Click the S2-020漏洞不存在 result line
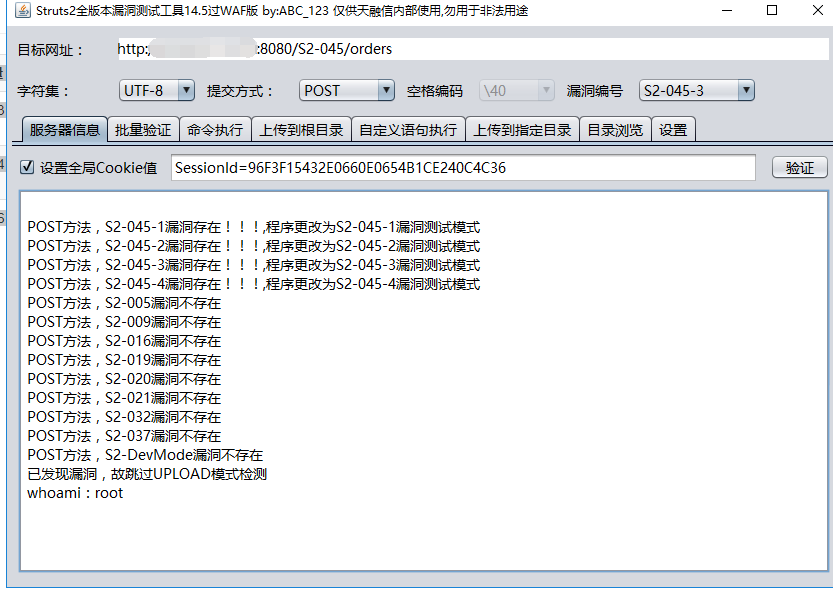 click(124, 379)
